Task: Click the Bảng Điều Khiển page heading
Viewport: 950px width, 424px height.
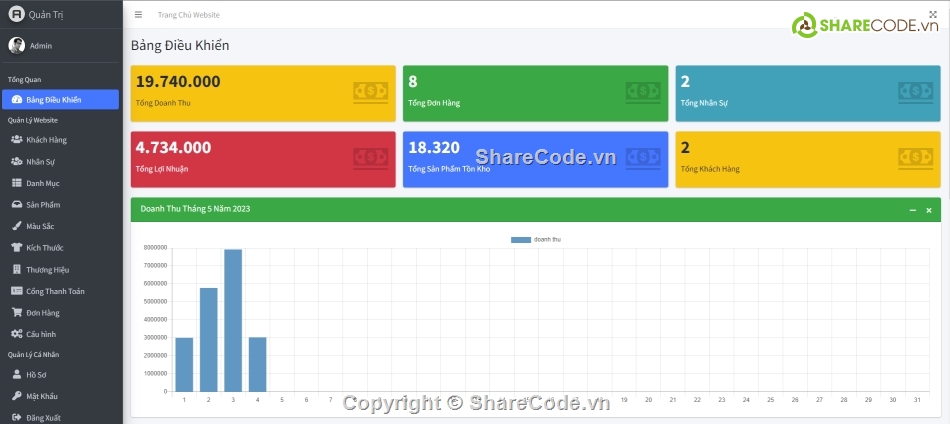Action: pos(180,45)
